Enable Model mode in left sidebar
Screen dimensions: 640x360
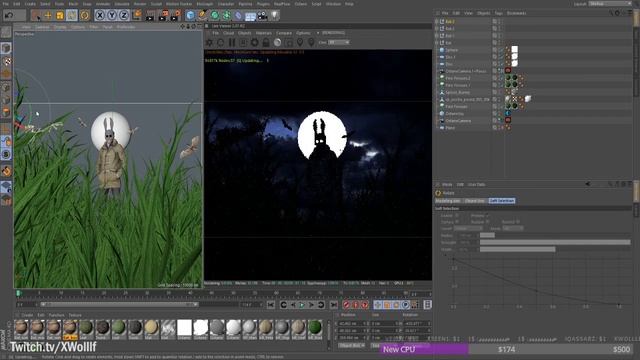pyautogui.click(x=6, y=48)
